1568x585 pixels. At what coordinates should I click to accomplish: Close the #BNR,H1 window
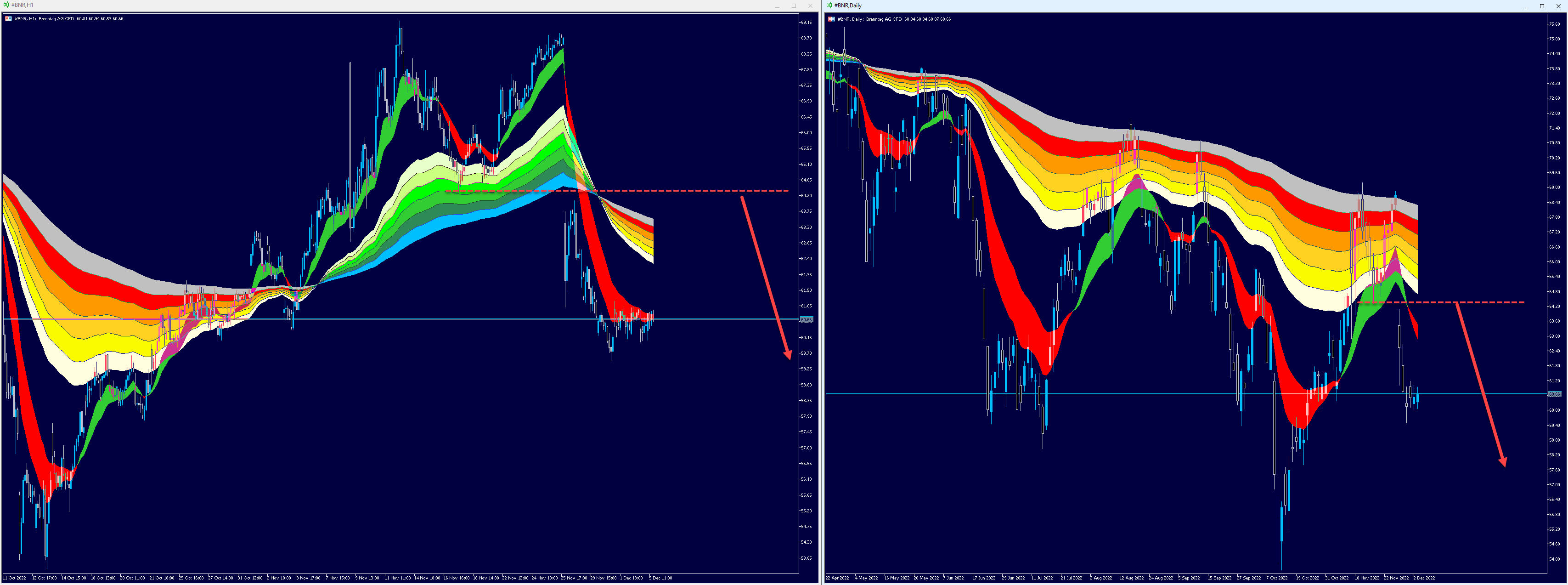[810, 6]
